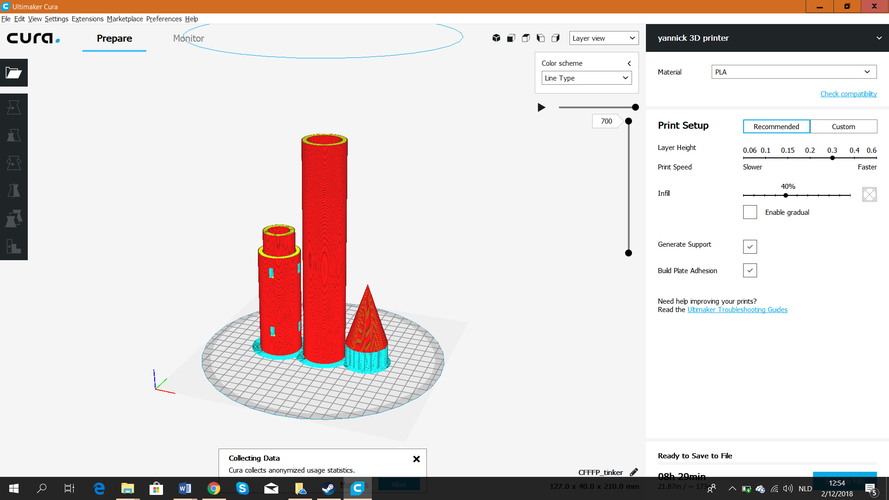Collapse the Color scheme panel
The width and height of the screenshot is (889, 500).
629,63
